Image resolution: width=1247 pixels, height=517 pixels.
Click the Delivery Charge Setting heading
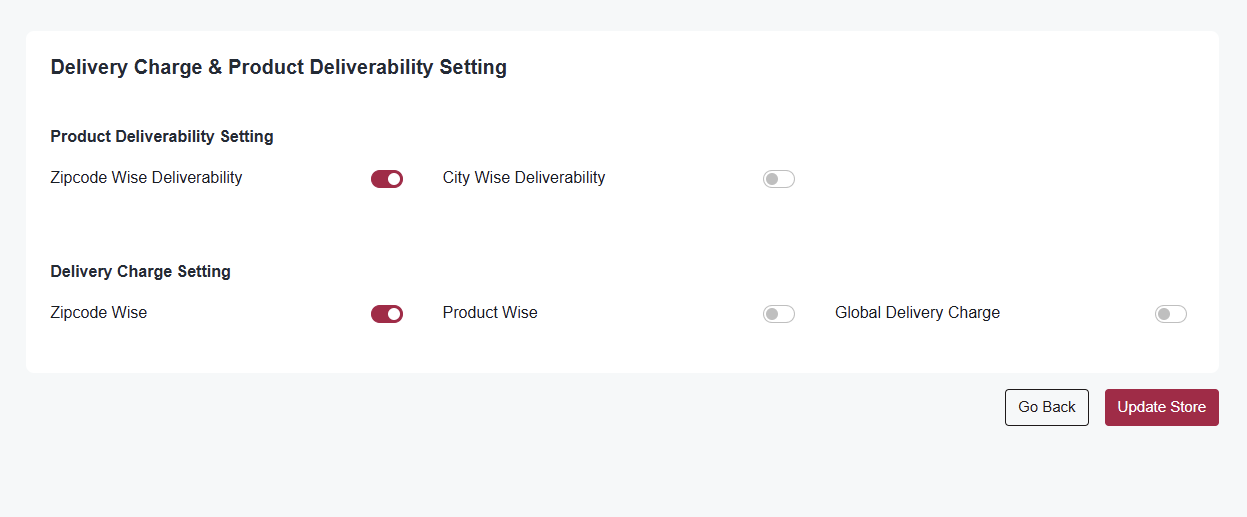pyautogui.click(x=141, y=271)
